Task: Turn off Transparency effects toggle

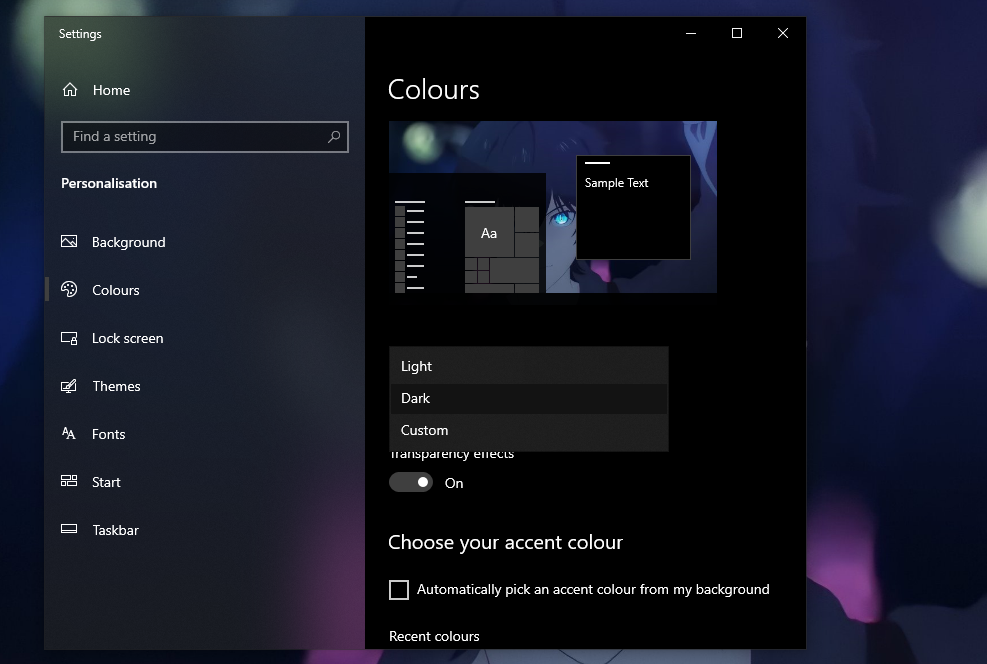Action: point(411,483)
